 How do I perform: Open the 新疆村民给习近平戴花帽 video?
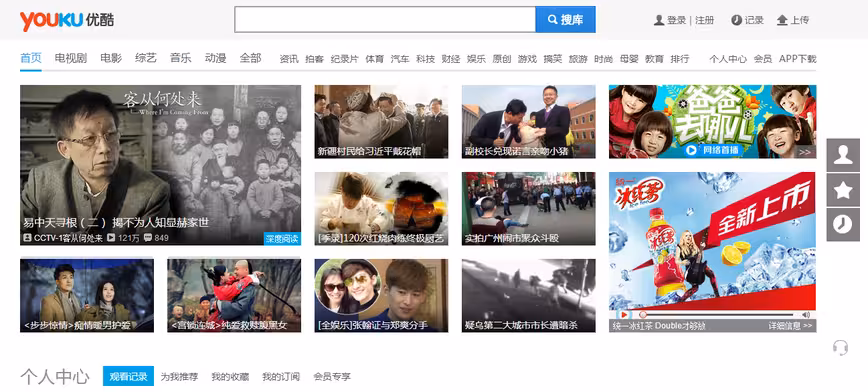[381, 121]
